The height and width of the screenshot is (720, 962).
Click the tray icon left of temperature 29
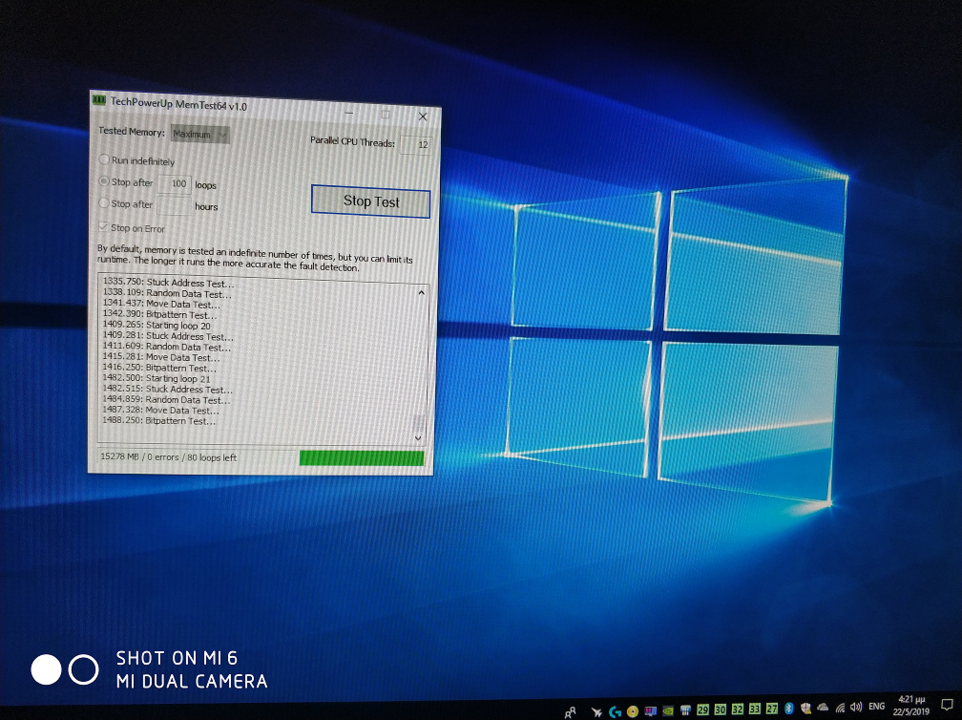click(x=685, y=710)
